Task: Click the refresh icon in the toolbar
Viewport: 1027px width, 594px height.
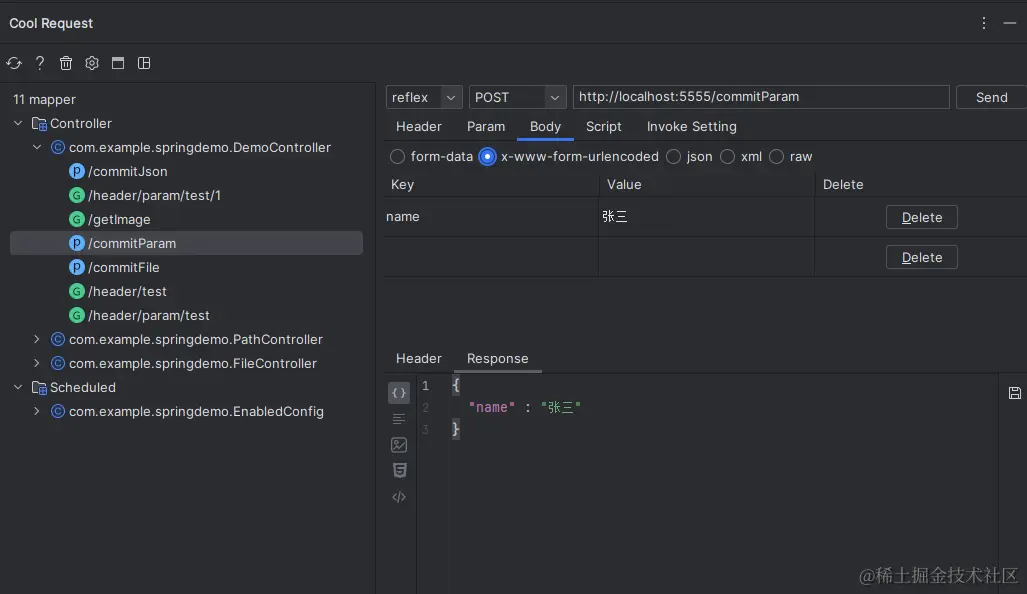Action: 14,63
